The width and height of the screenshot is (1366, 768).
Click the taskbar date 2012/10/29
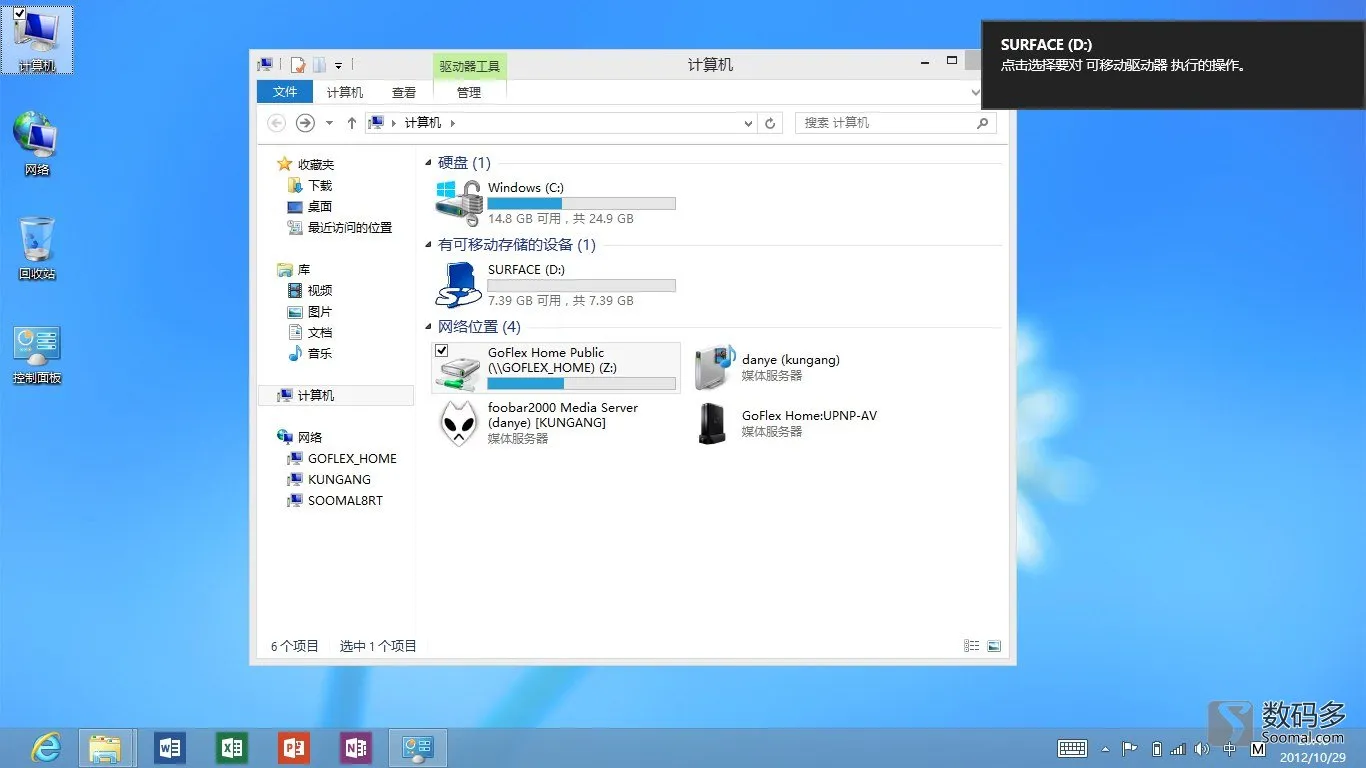(x=1312, y=758)
